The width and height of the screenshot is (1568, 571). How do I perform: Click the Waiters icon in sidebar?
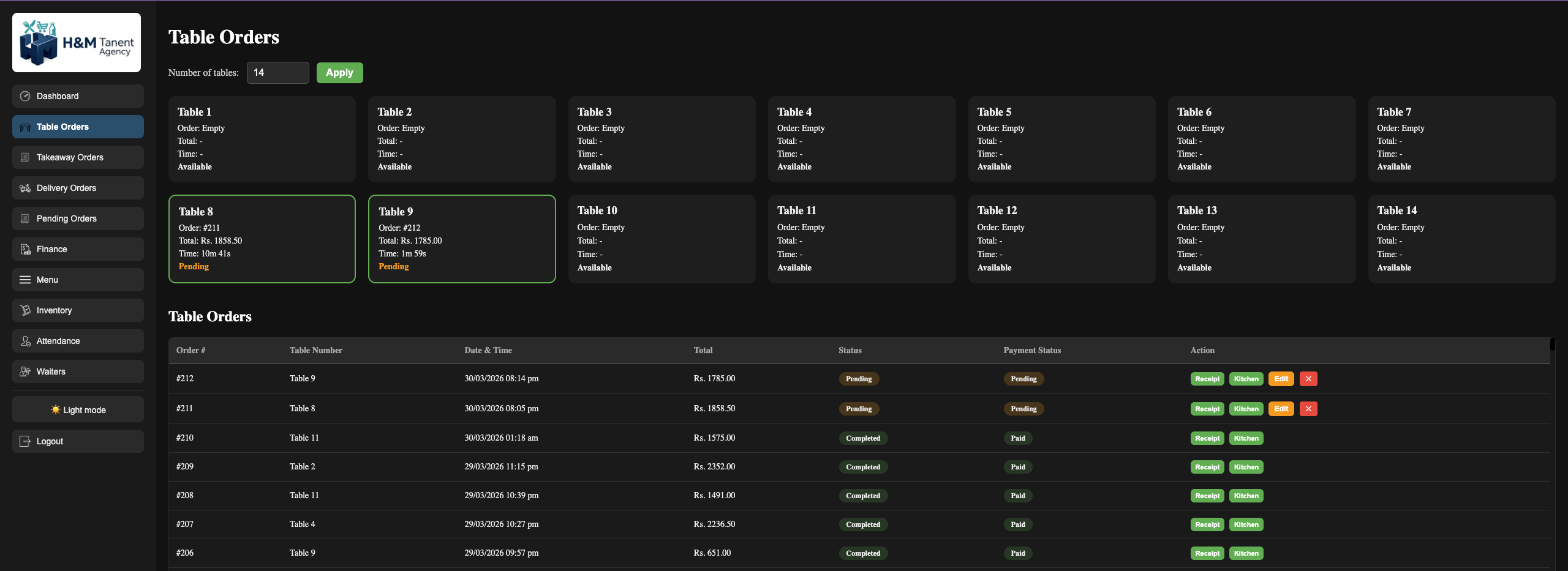[25, 371]
